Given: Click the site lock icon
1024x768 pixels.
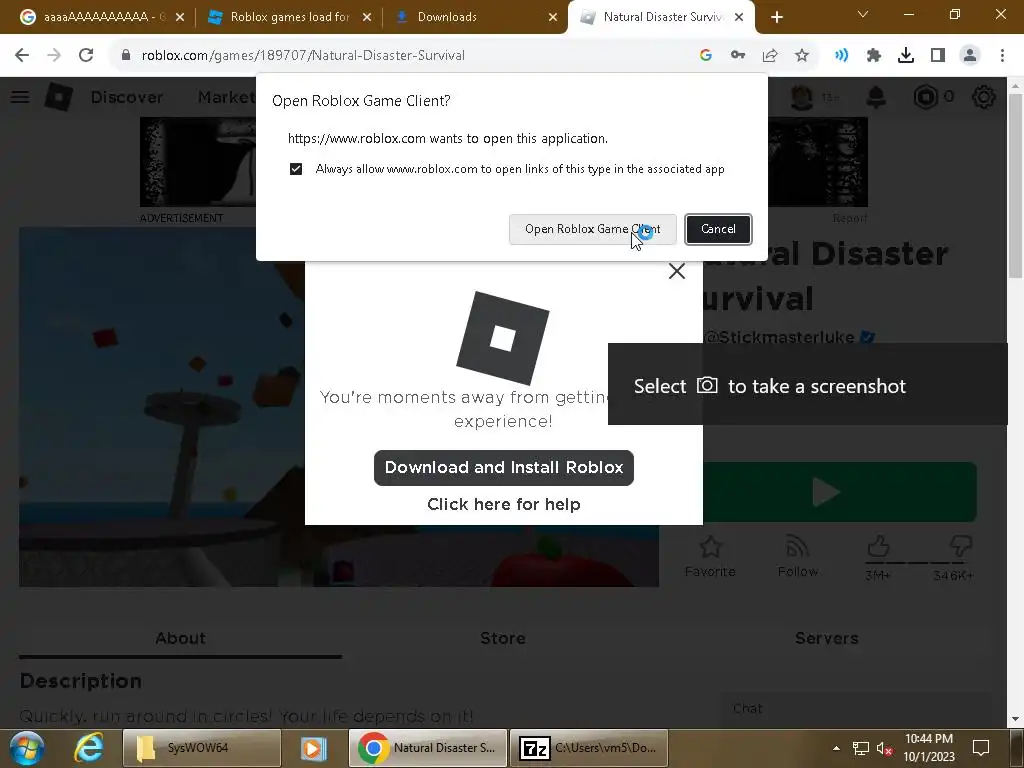Looking at the screenshot, I should pos(126,56).
